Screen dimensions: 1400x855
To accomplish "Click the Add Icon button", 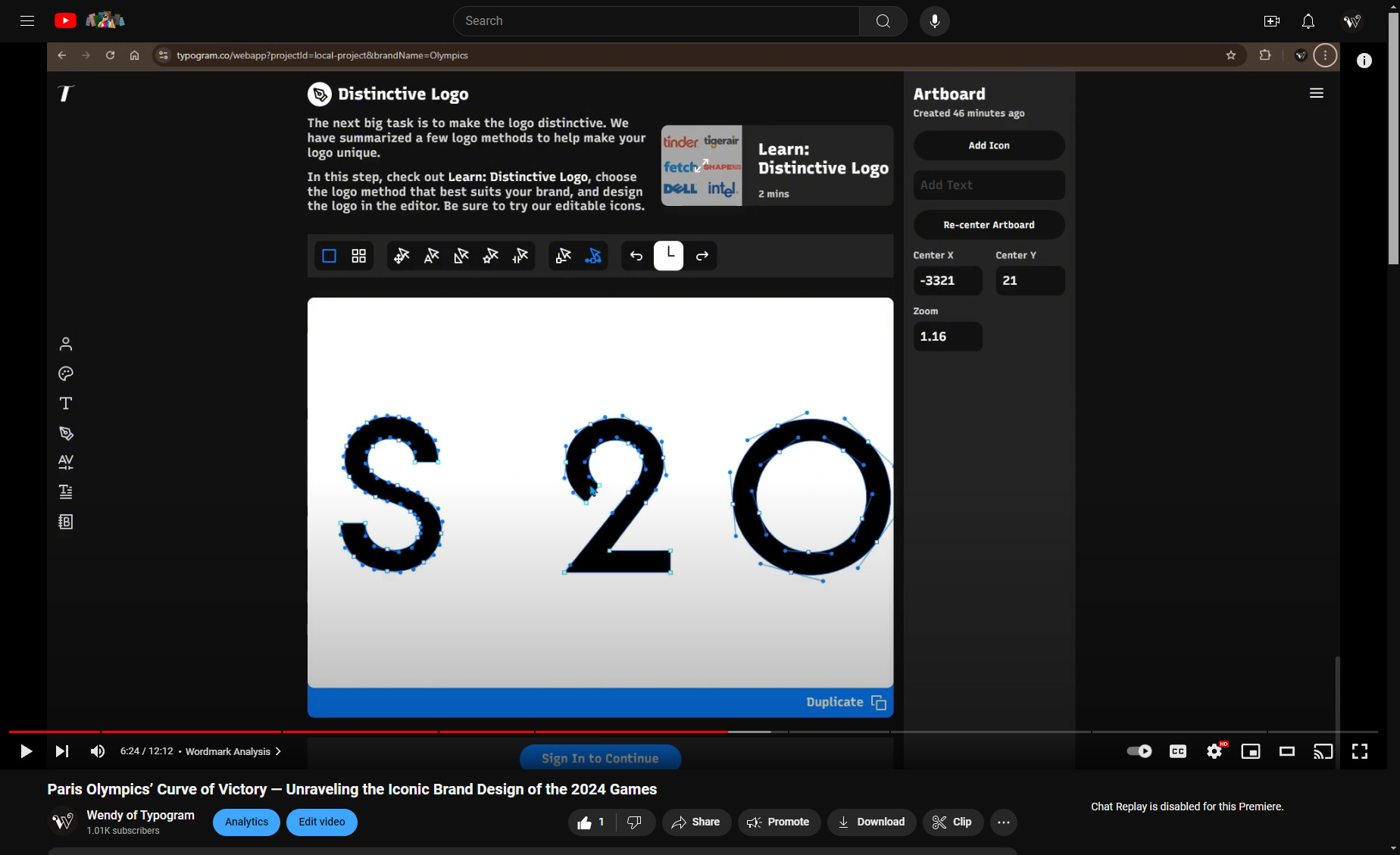I will click(x=989, y=145).
